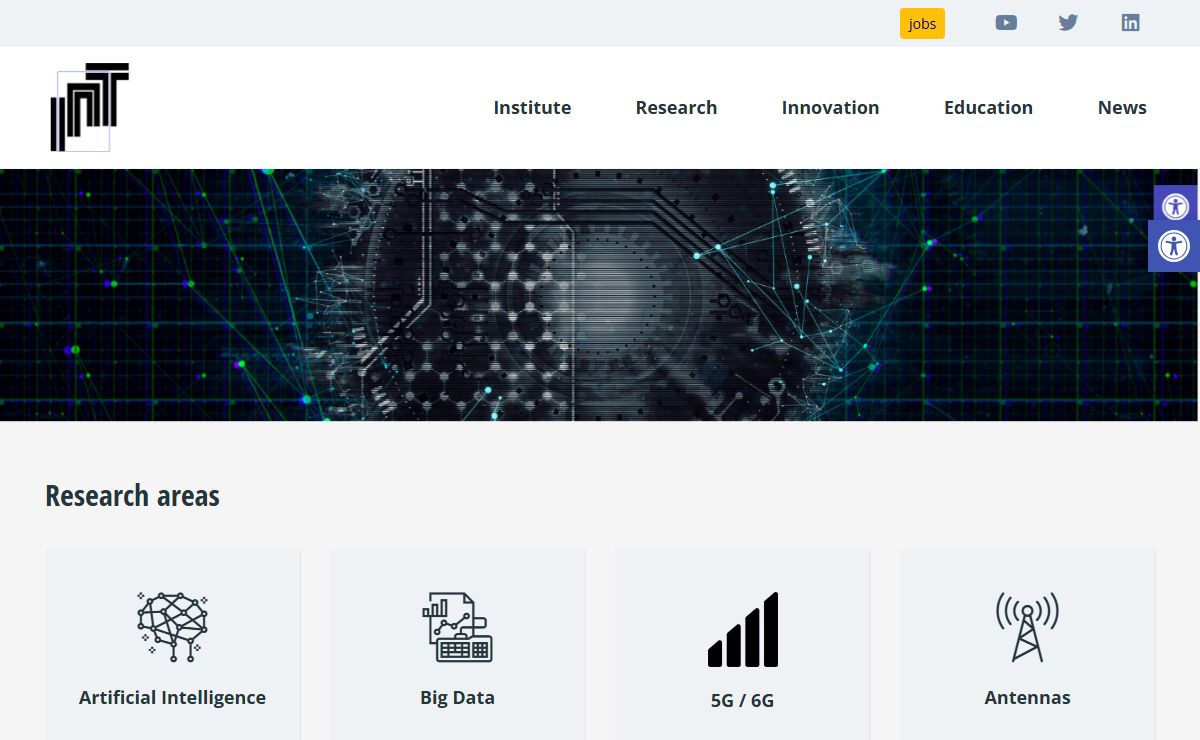Select the 5G / 6G signal bars icon

[742, 630]
